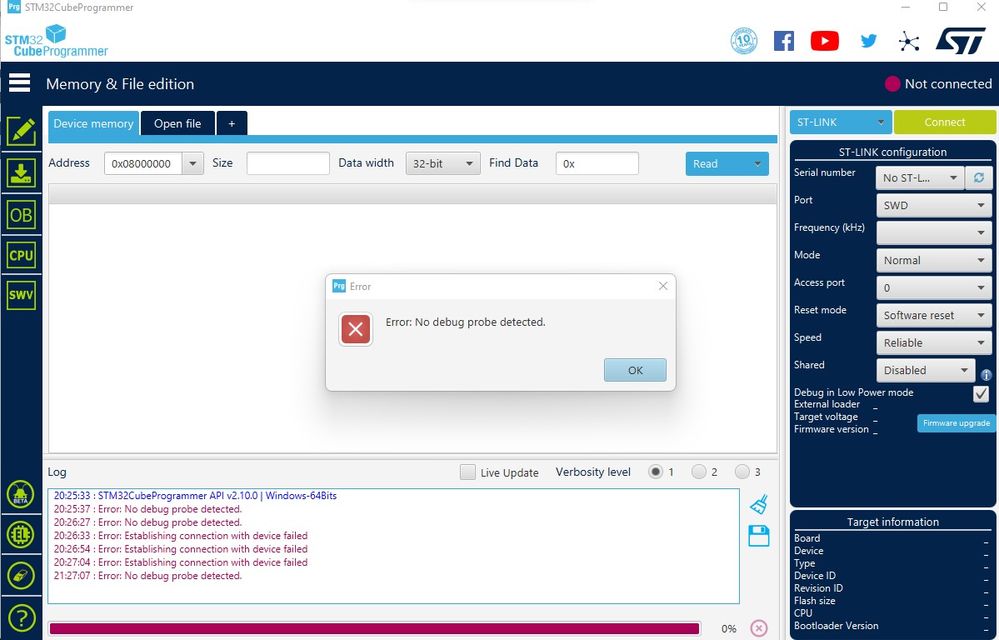Image resolution: width=999 pixels, height=640 pixels.
Task: Open the Port SWD dropdown
Action: point(934,205)
